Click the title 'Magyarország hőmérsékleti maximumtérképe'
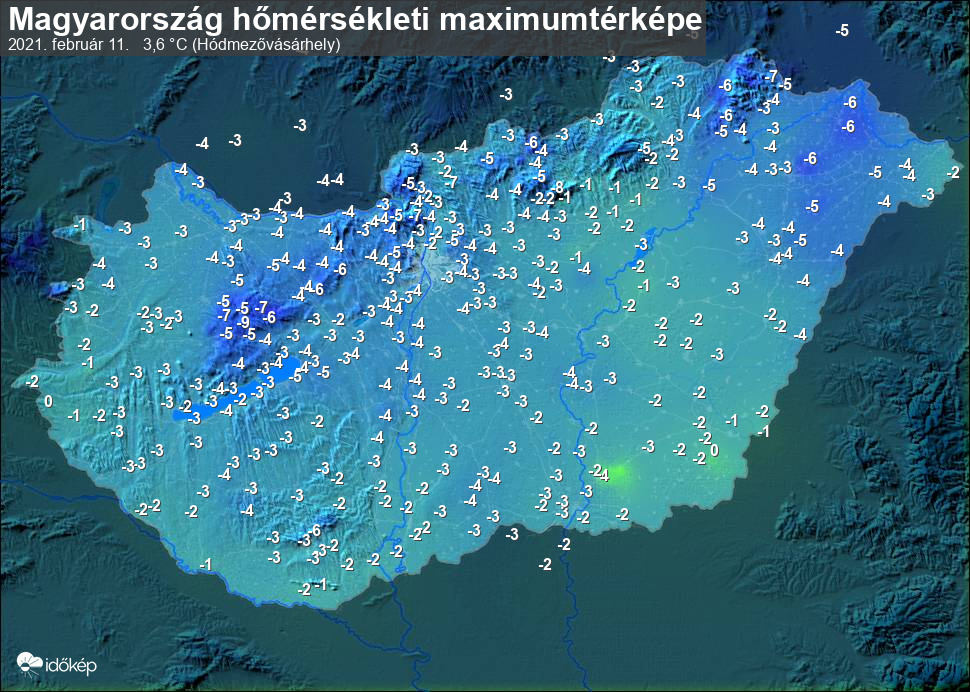Viewport: 970px width, 692px height. tap(355, 20)
